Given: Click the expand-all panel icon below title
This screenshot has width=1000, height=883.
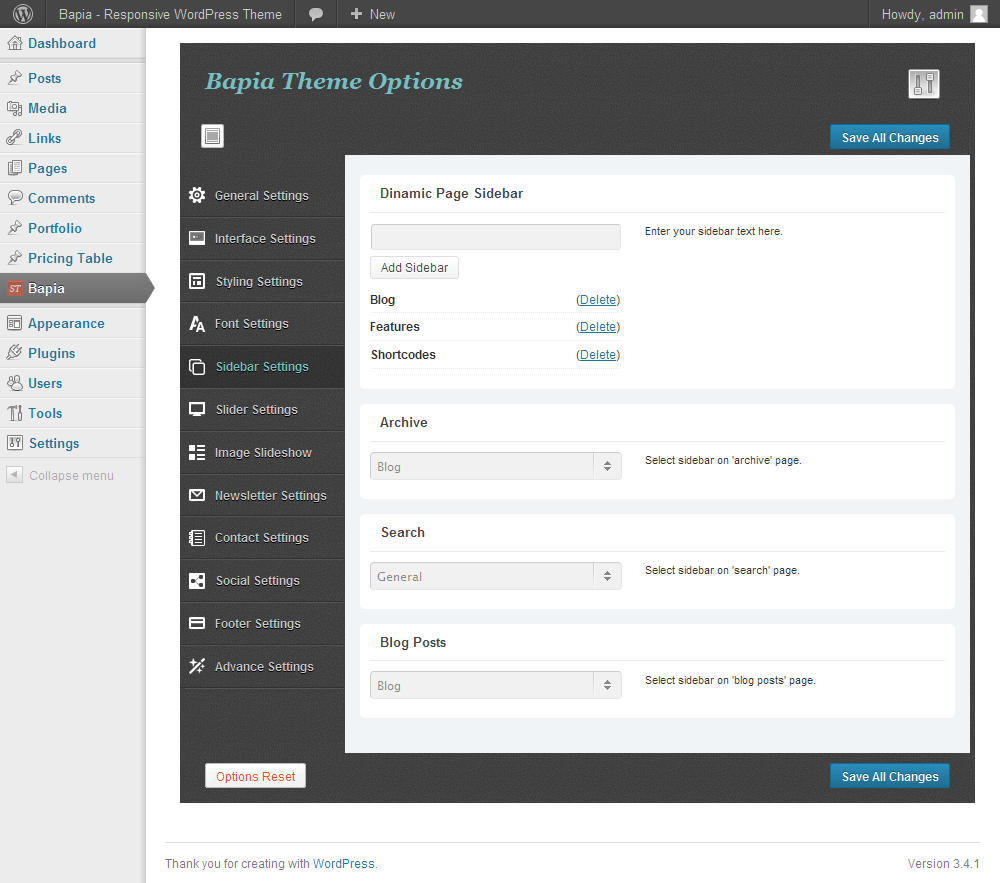Looking at the screenshot, I should point(212,136).
